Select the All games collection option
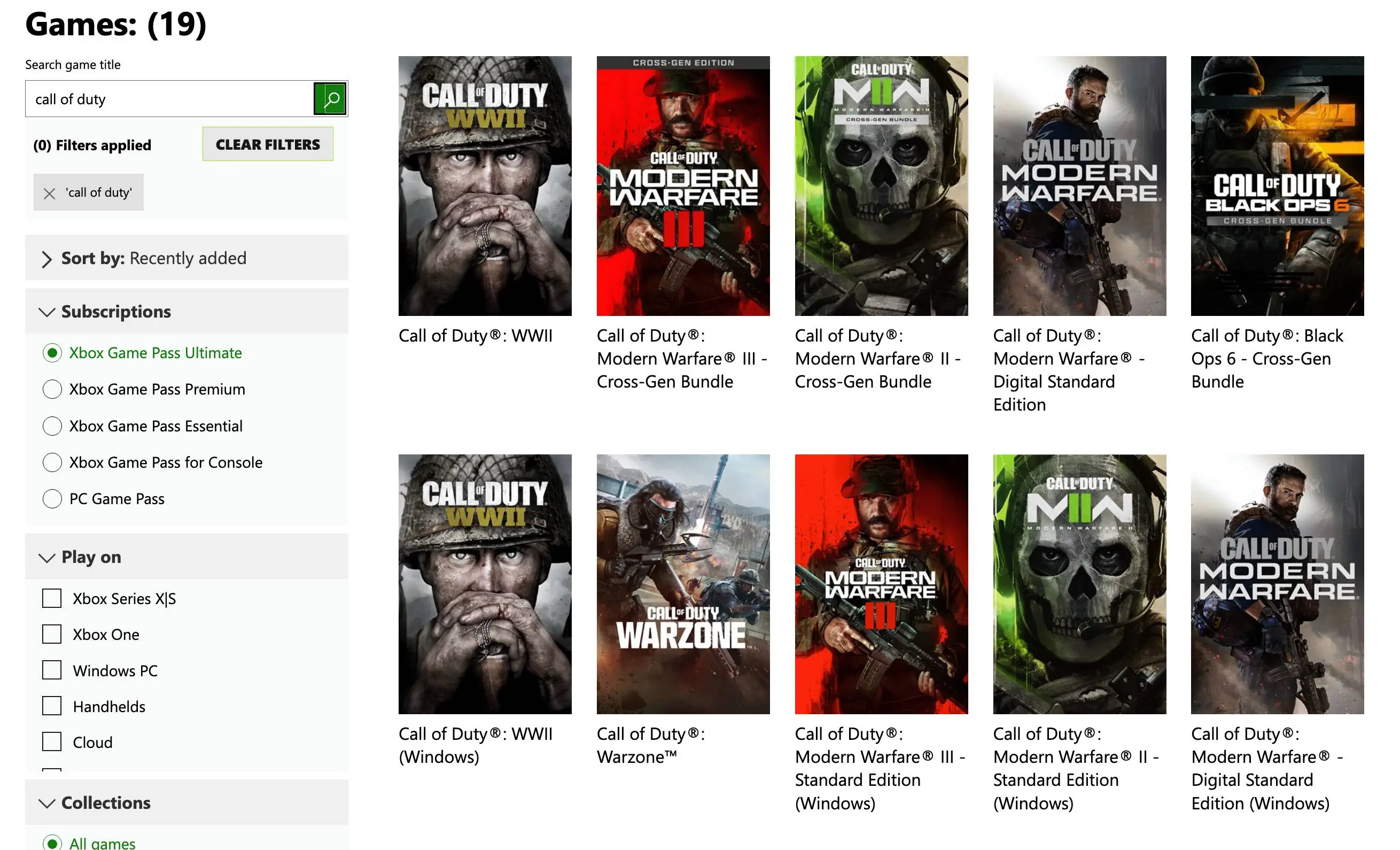 pos(52,843)
